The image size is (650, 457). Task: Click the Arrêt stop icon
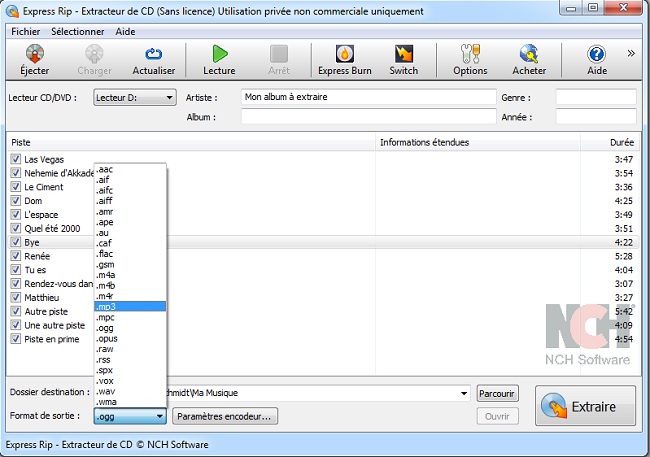pos(279,60)
